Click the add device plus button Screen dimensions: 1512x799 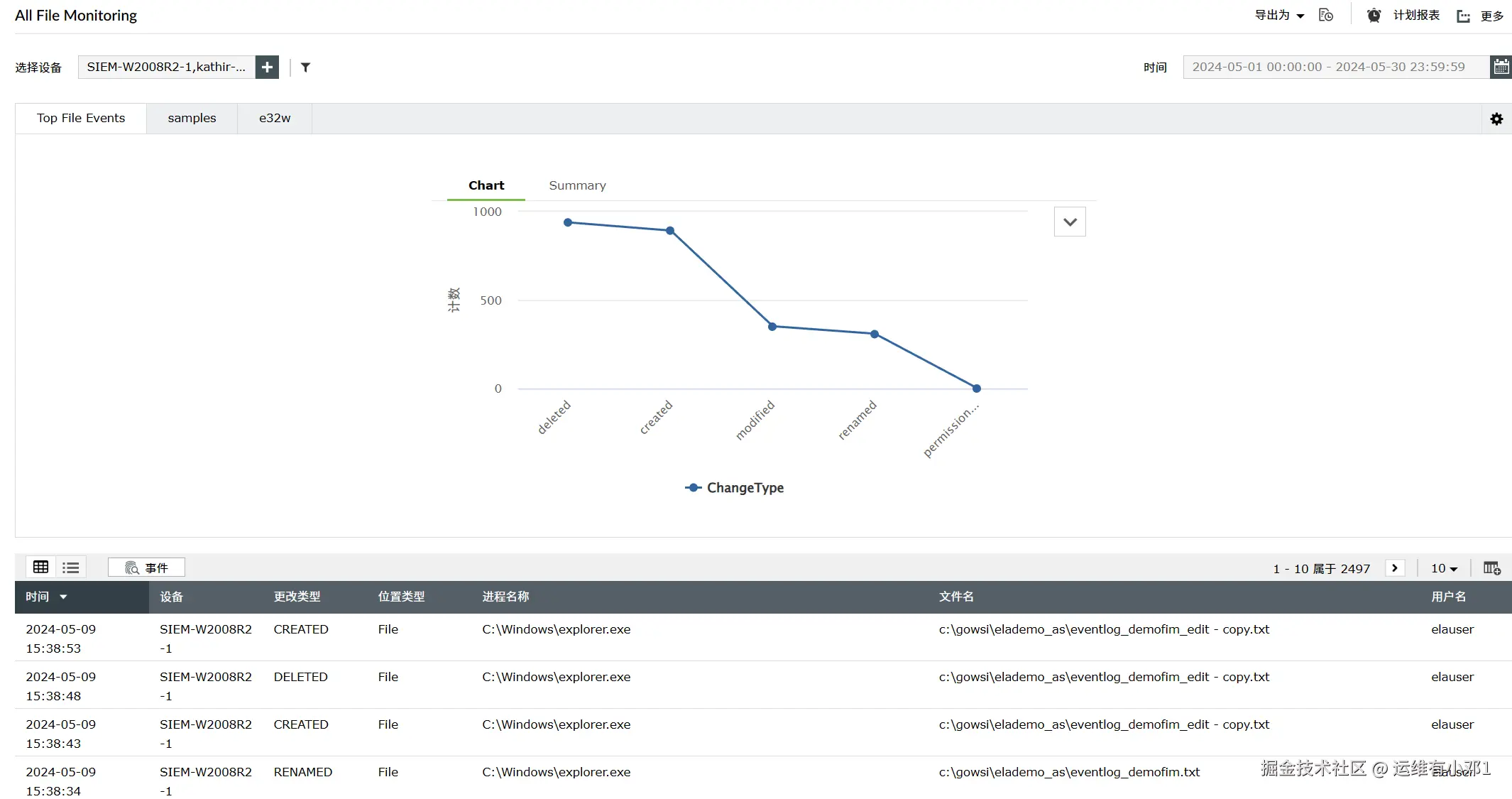[x=267, y=67]
